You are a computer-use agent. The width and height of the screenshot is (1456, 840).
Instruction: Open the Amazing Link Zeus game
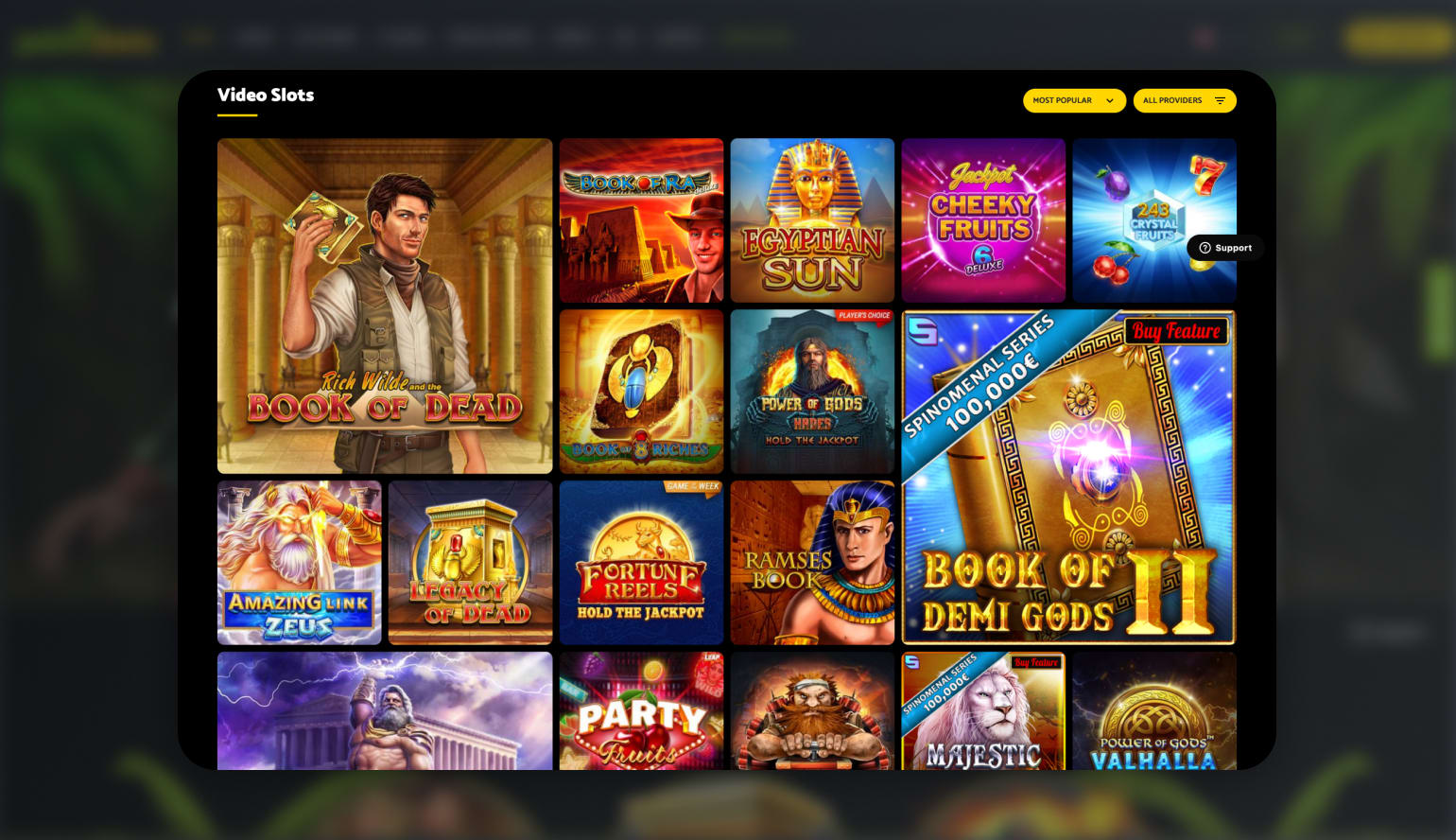pos(299,563)
